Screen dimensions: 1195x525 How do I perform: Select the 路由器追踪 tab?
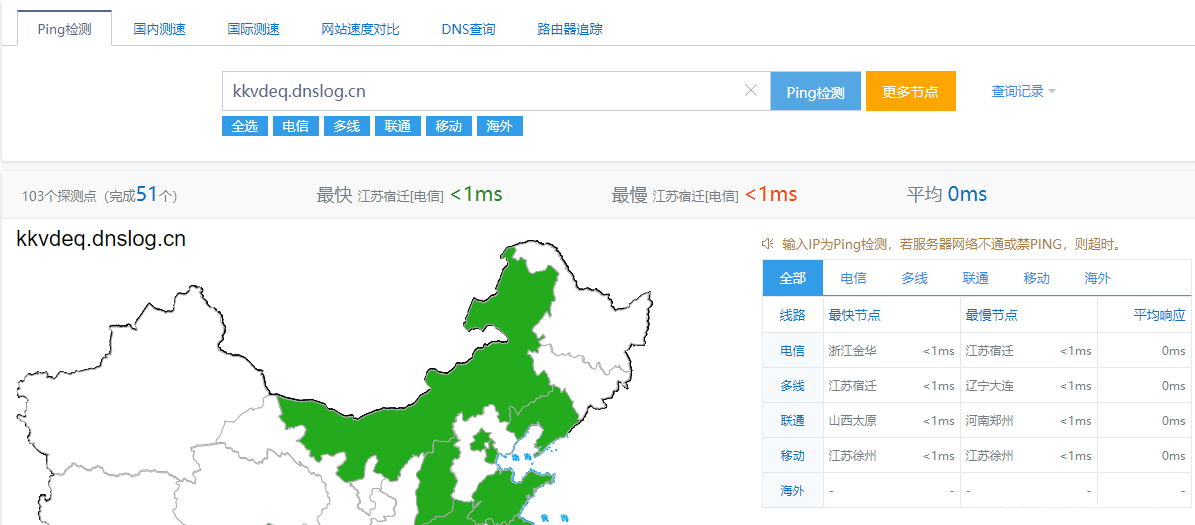coord(570,29)
